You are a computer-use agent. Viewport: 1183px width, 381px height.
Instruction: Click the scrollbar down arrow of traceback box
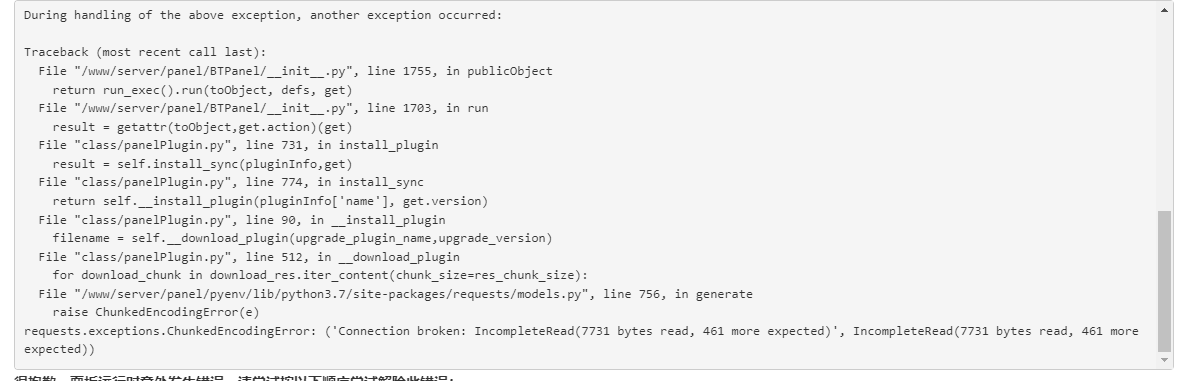pos(1164,360)
